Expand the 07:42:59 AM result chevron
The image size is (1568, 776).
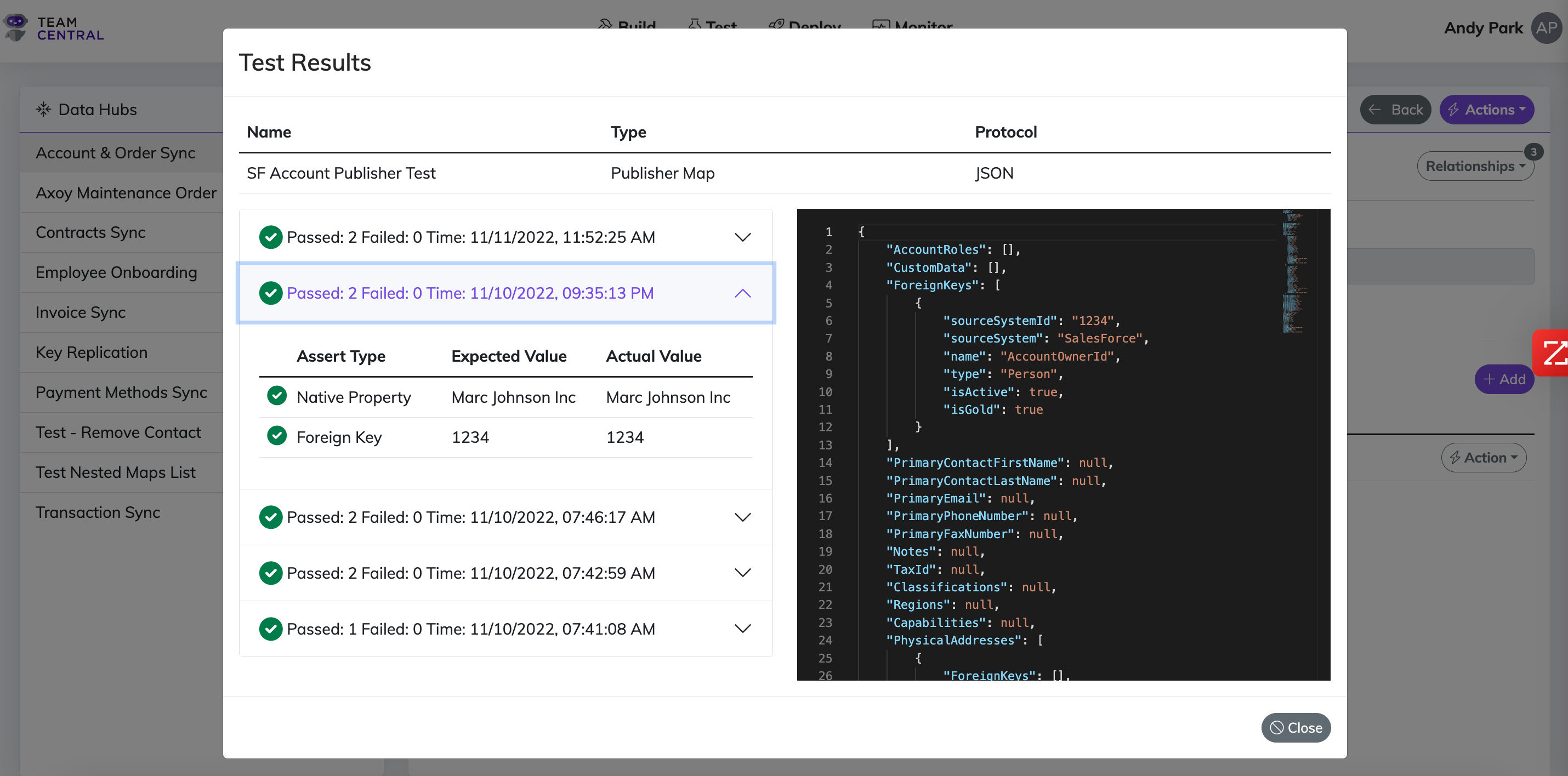[742, 573]
